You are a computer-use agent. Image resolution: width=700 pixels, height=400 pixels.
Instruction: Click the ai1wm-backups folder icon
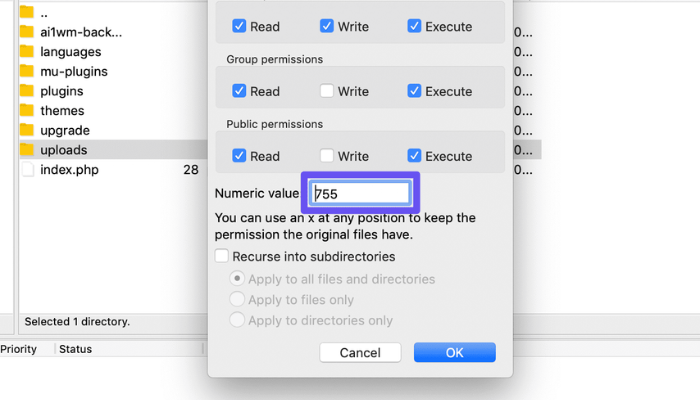[27, 32]
